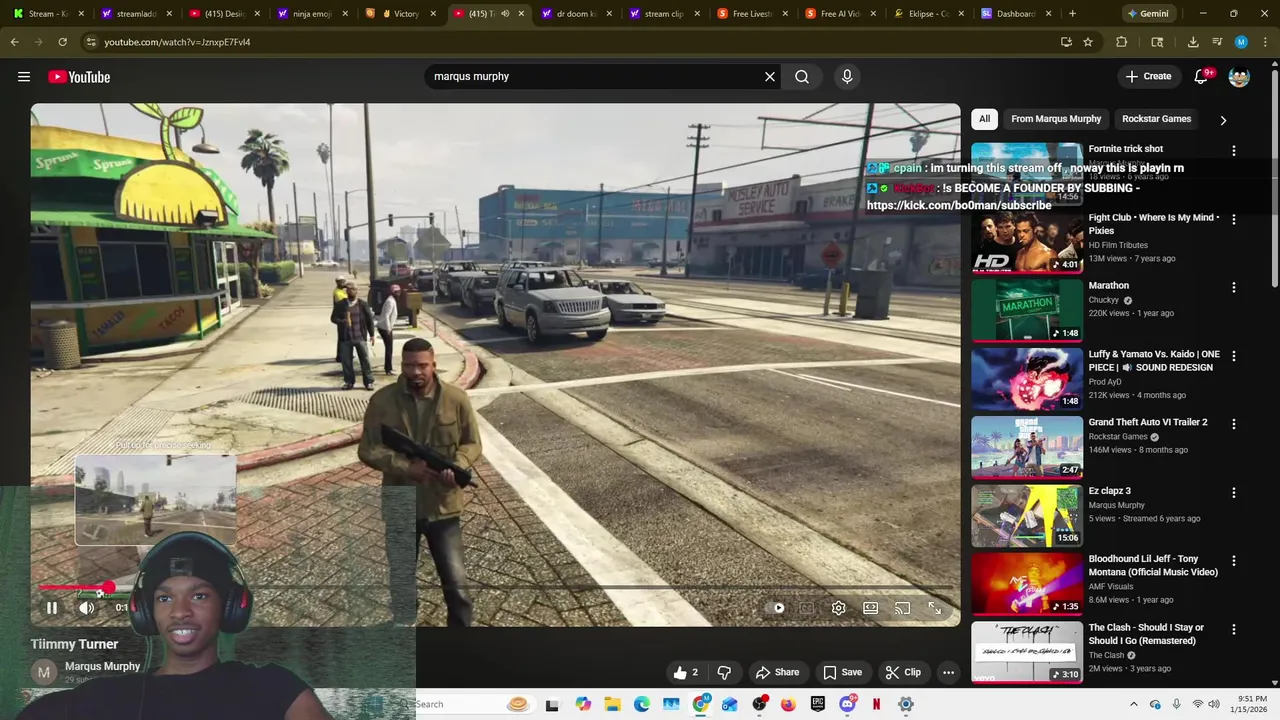1280x720 pixels.
Task: Show more filter chips with arrow
Action: click(1222, 120)
